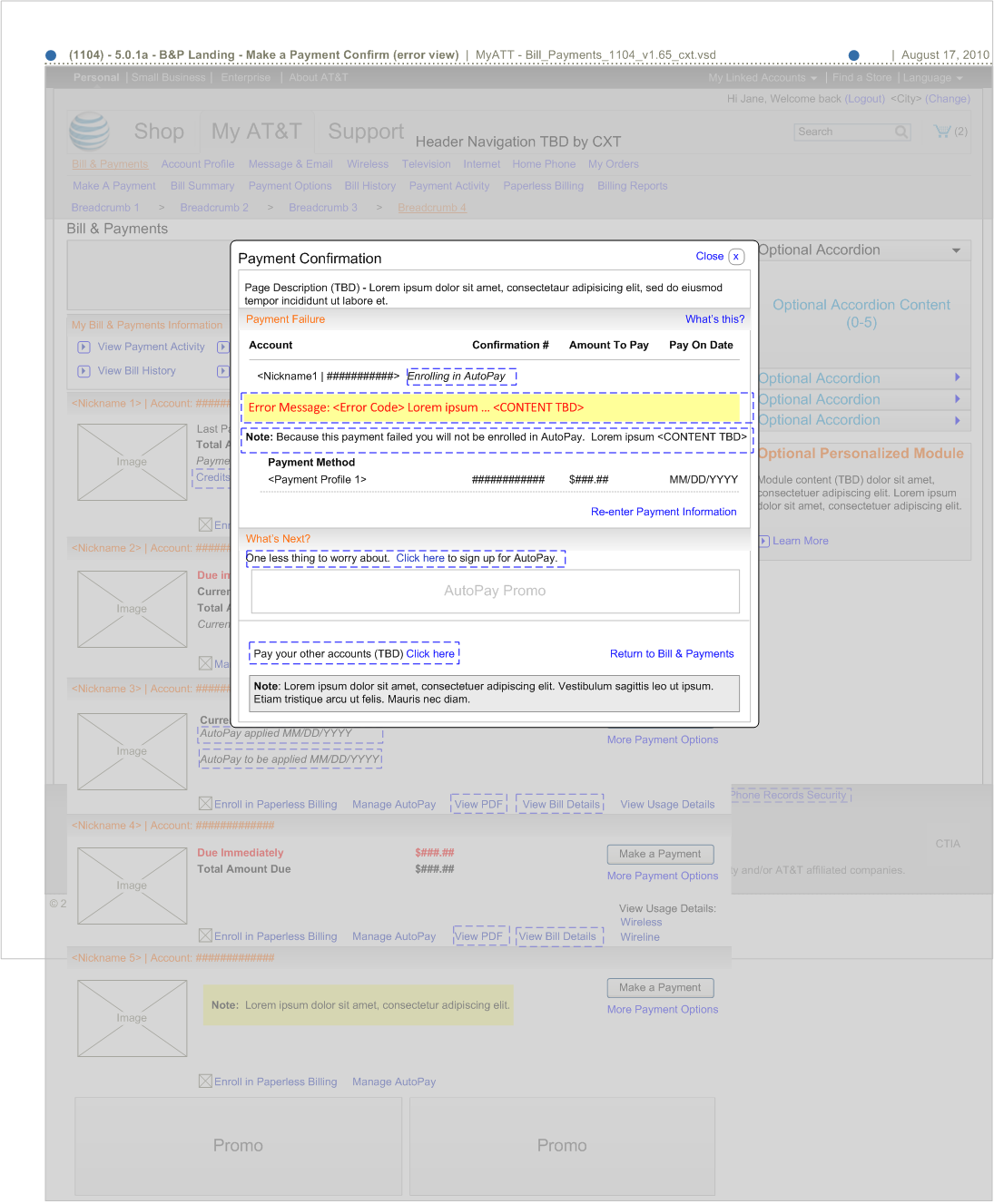Open the Account Profile menu item
Screen dimensions: 994x1204
click(198, 164)
